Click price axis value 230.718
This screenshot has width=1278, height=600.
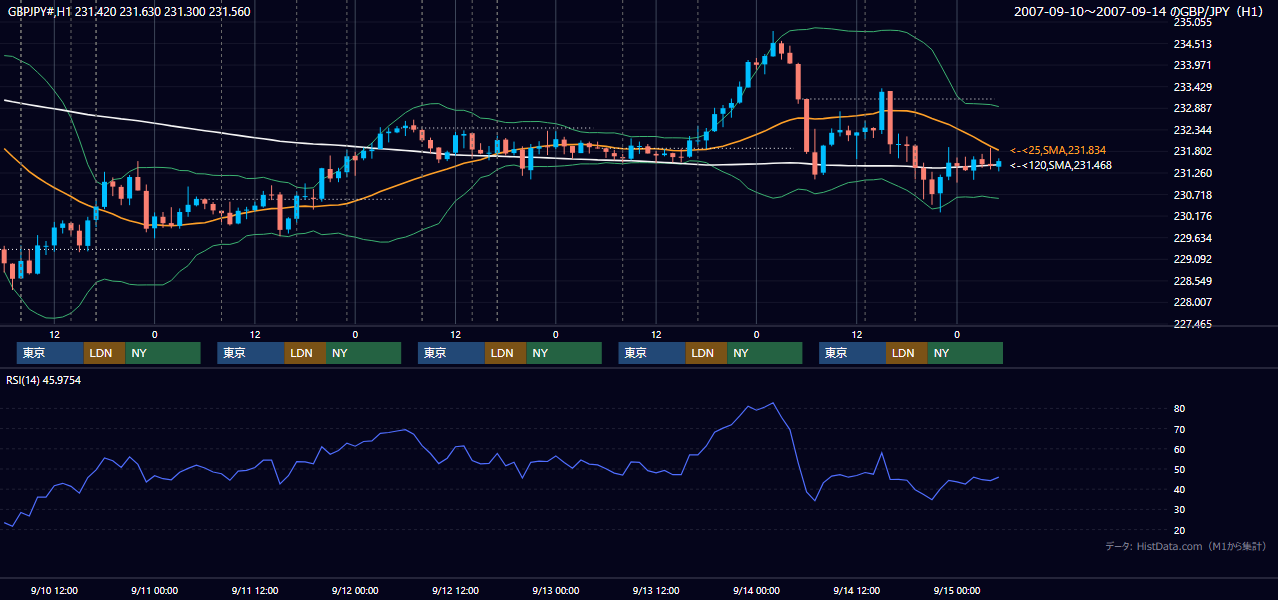(1192, 195)
